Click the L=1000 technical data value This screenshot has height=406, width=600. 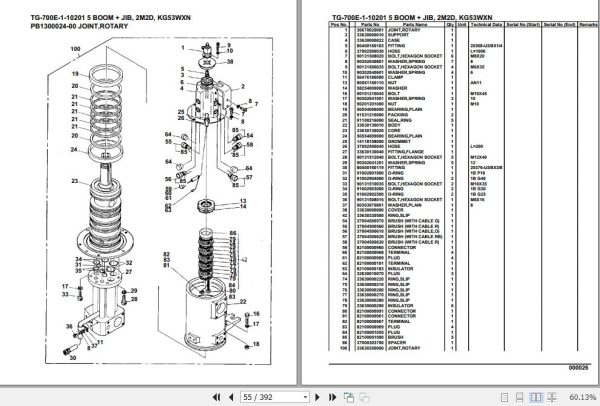coord(478,51)
